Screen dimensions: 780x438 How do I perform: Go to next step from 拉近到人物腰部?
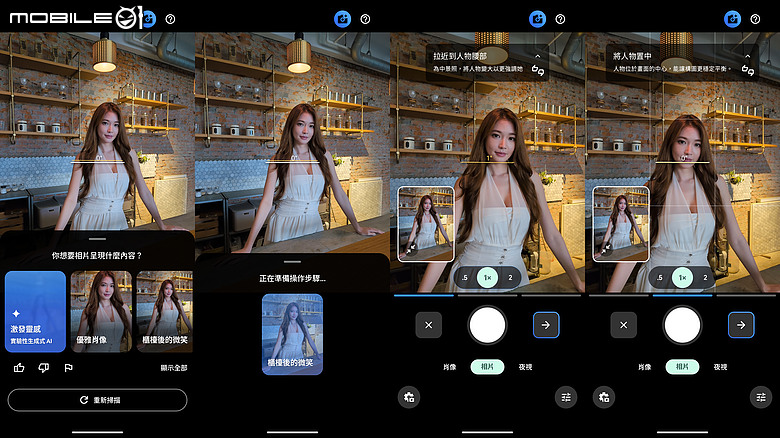point(546,325)
